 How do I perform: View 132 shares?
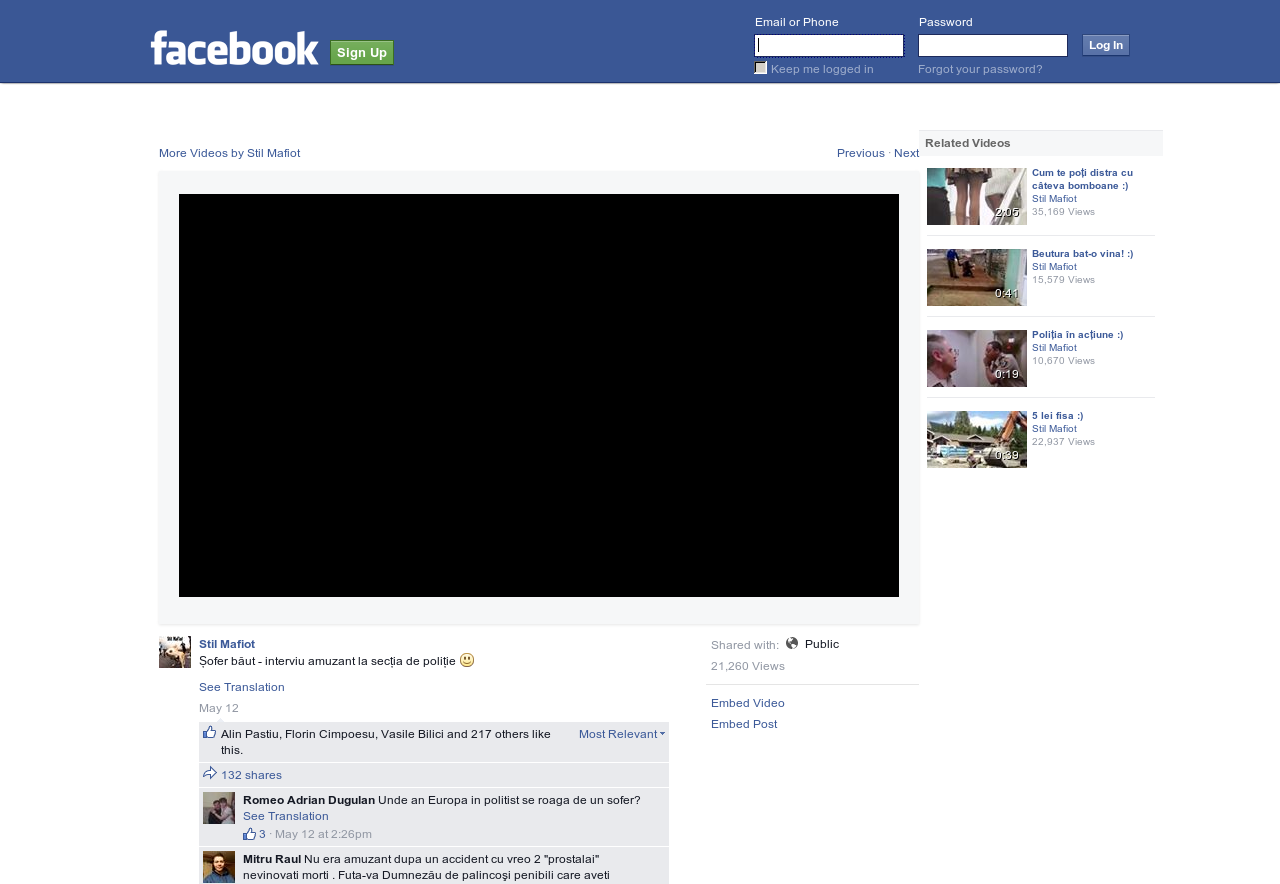coord(251,775)
